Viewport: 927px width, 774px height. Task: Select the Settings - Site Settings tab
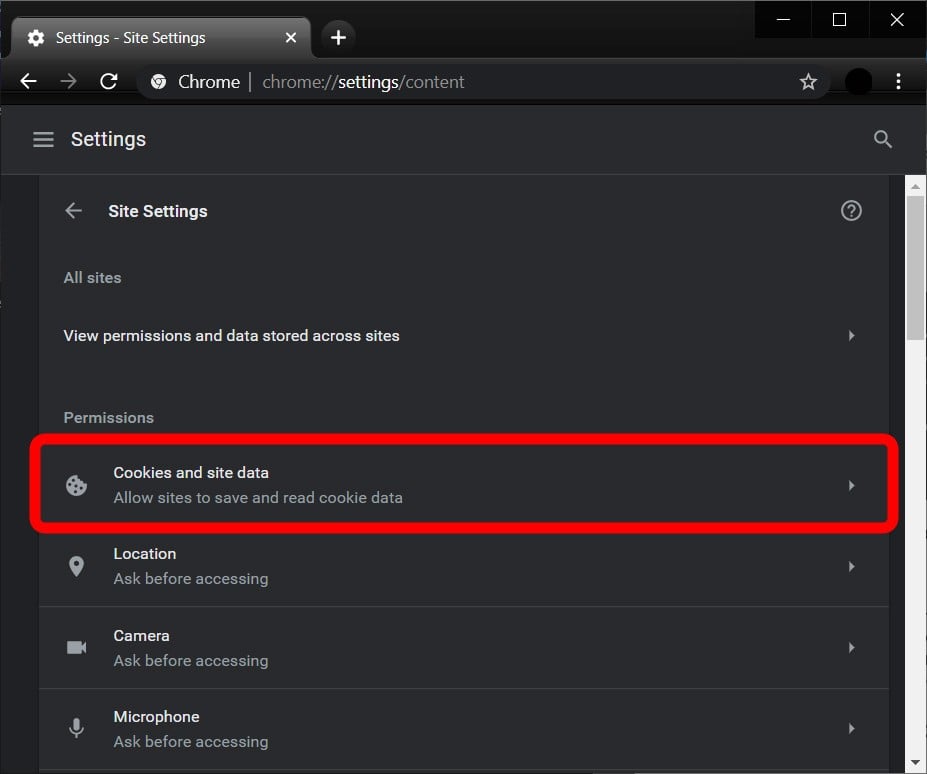pyautogui.click(x=150, y=38)
